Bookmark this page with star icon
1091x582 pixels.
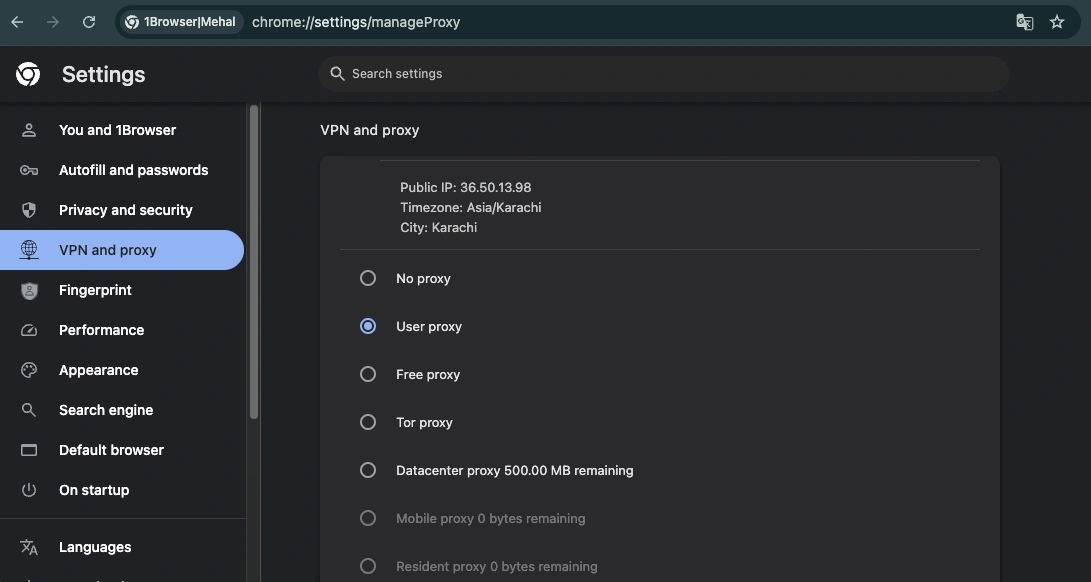click(x=1057, y=22)
